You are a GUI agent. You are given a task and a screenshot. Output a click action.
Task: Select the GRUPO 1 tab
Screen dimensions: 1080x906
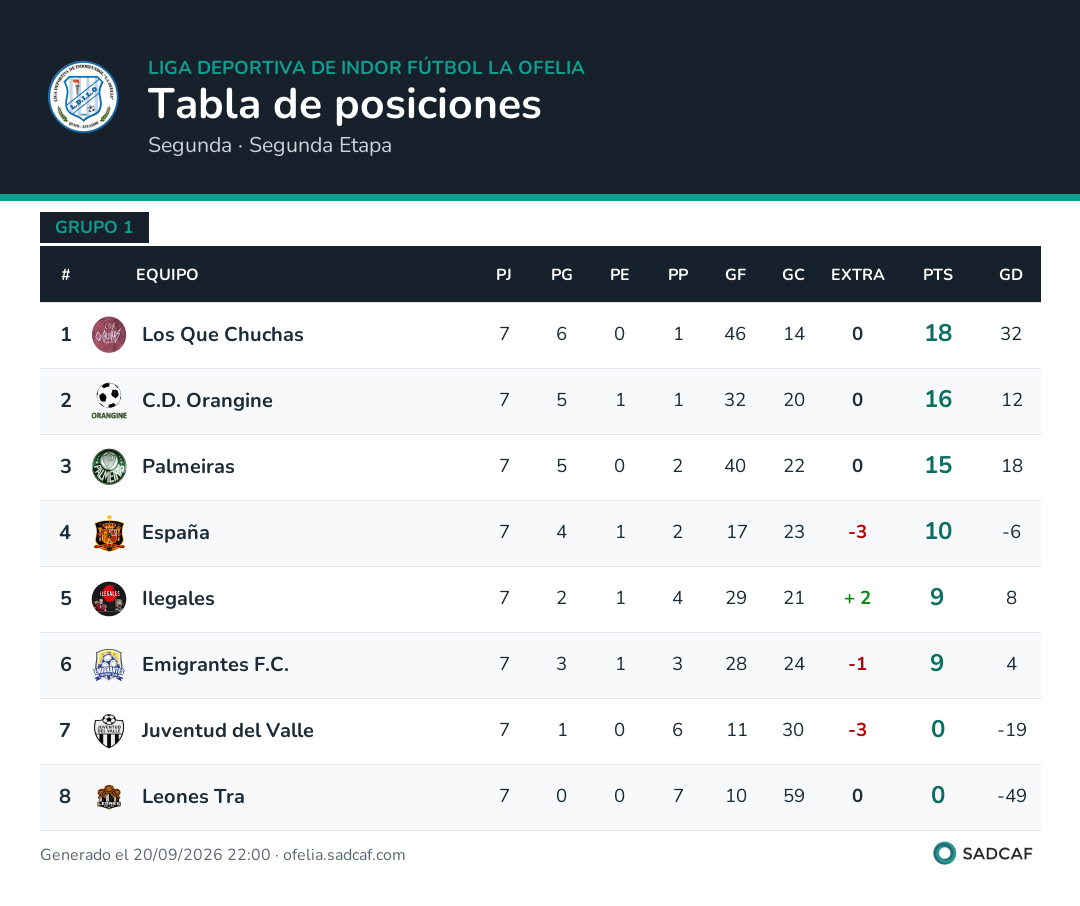[x=94, y=227]
